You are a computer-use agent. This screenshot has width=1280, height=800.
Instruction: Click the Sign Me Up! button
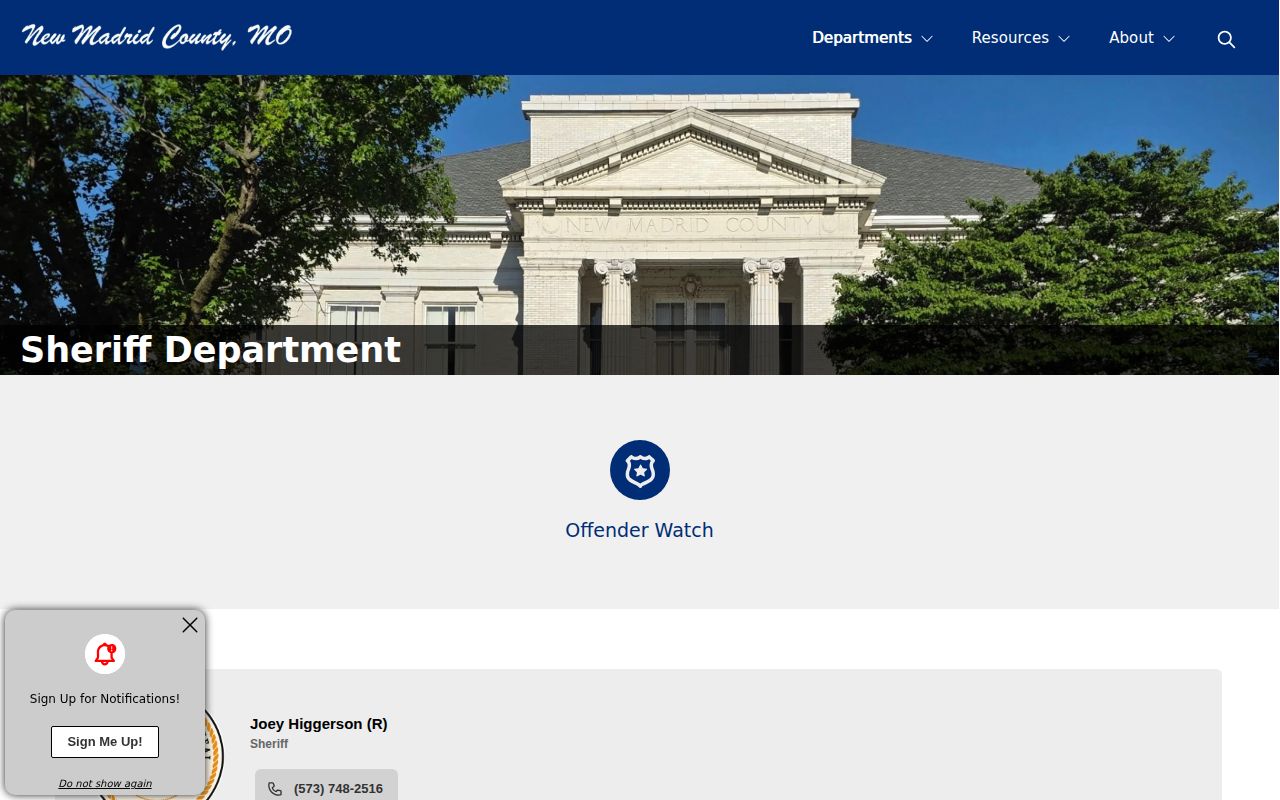point(105,742)
